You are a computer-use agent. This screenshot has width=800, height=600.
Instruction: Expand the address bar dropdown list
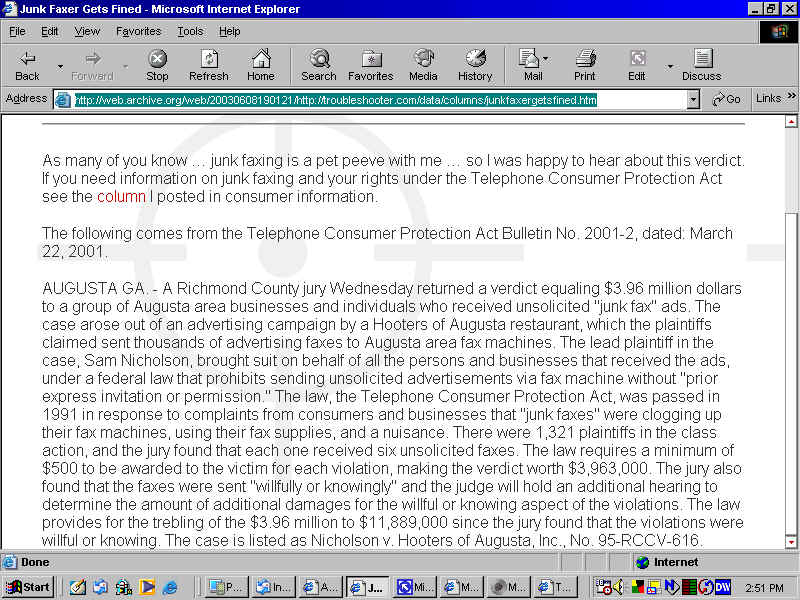[693, 100]
